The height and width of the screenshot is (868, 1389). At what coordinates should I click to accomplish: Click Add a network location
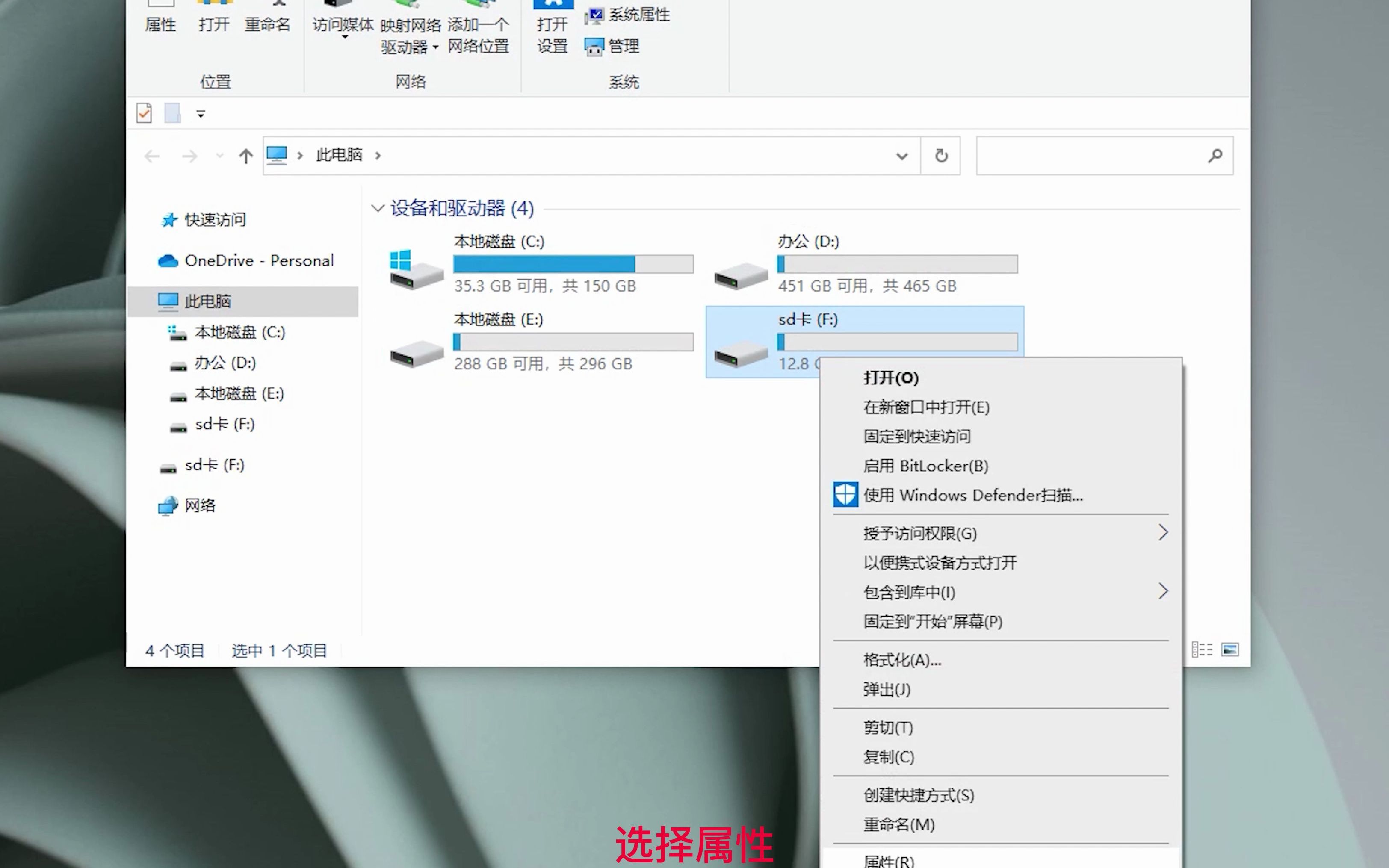click(478, 27)
